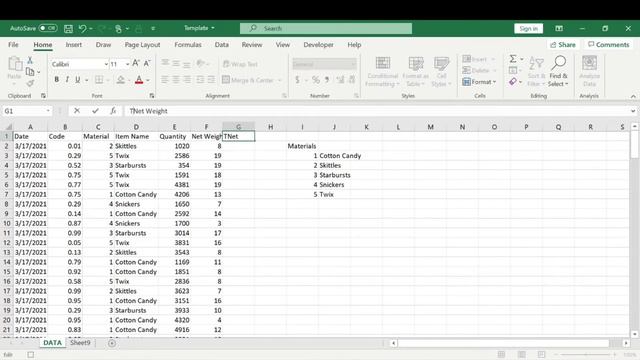640x360 pixels.
Task: Cancel entry with X in formula bar
Action: tap(77, 111)
